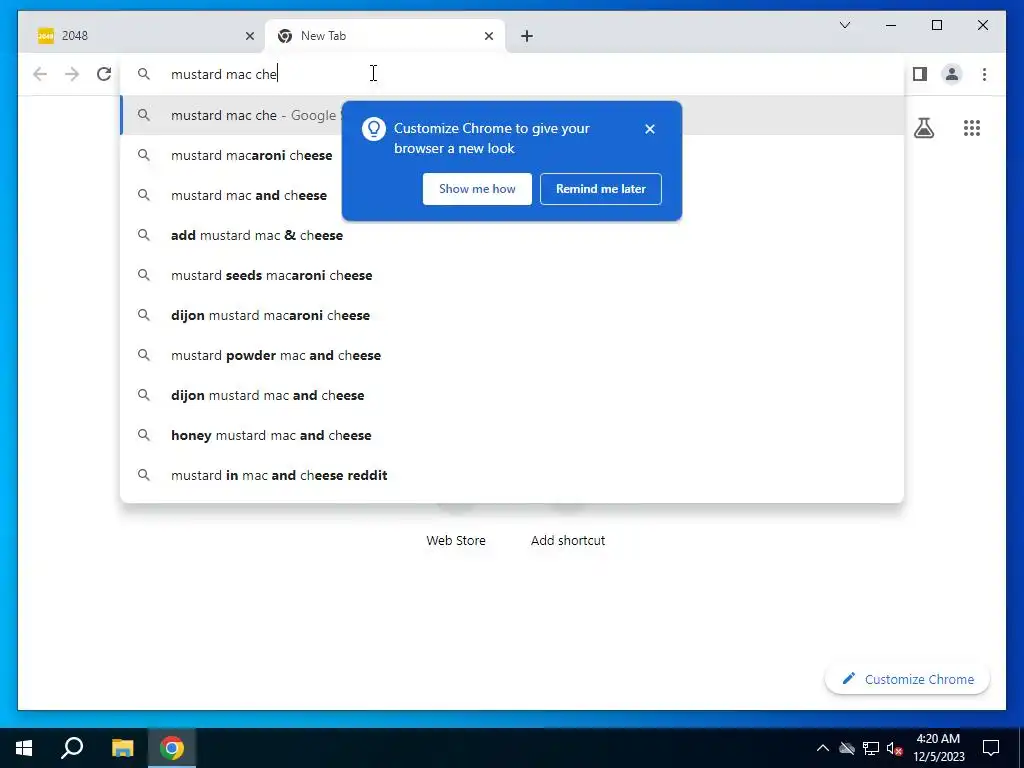This screenshot has width=1024, height=768.
Task: Open File Explorer from the taskbar
Action: tap(122, 748)
